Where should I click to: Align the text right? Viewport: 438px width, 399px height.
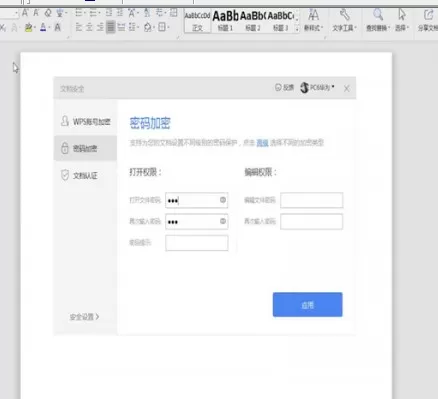[x=100, y=27]
